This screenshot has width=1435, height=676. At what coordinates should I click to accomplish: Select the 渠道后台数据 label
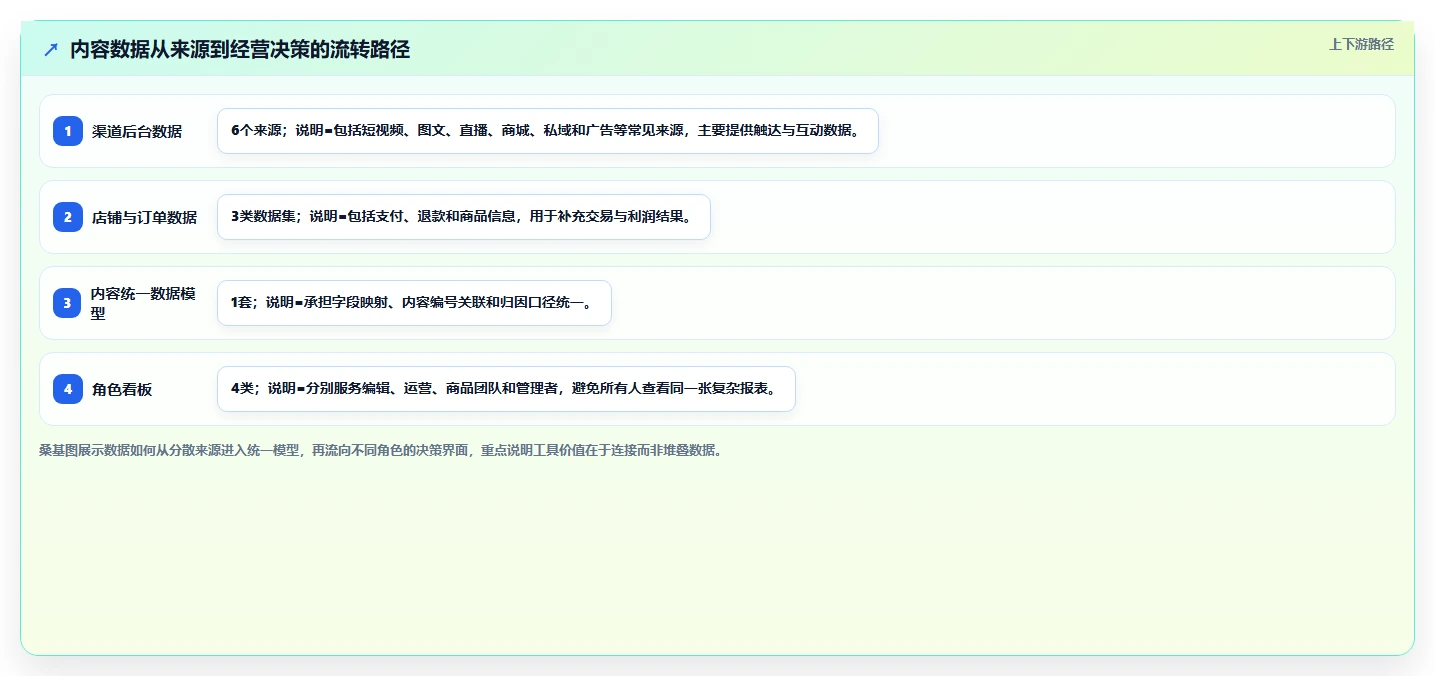coord(137,131)
